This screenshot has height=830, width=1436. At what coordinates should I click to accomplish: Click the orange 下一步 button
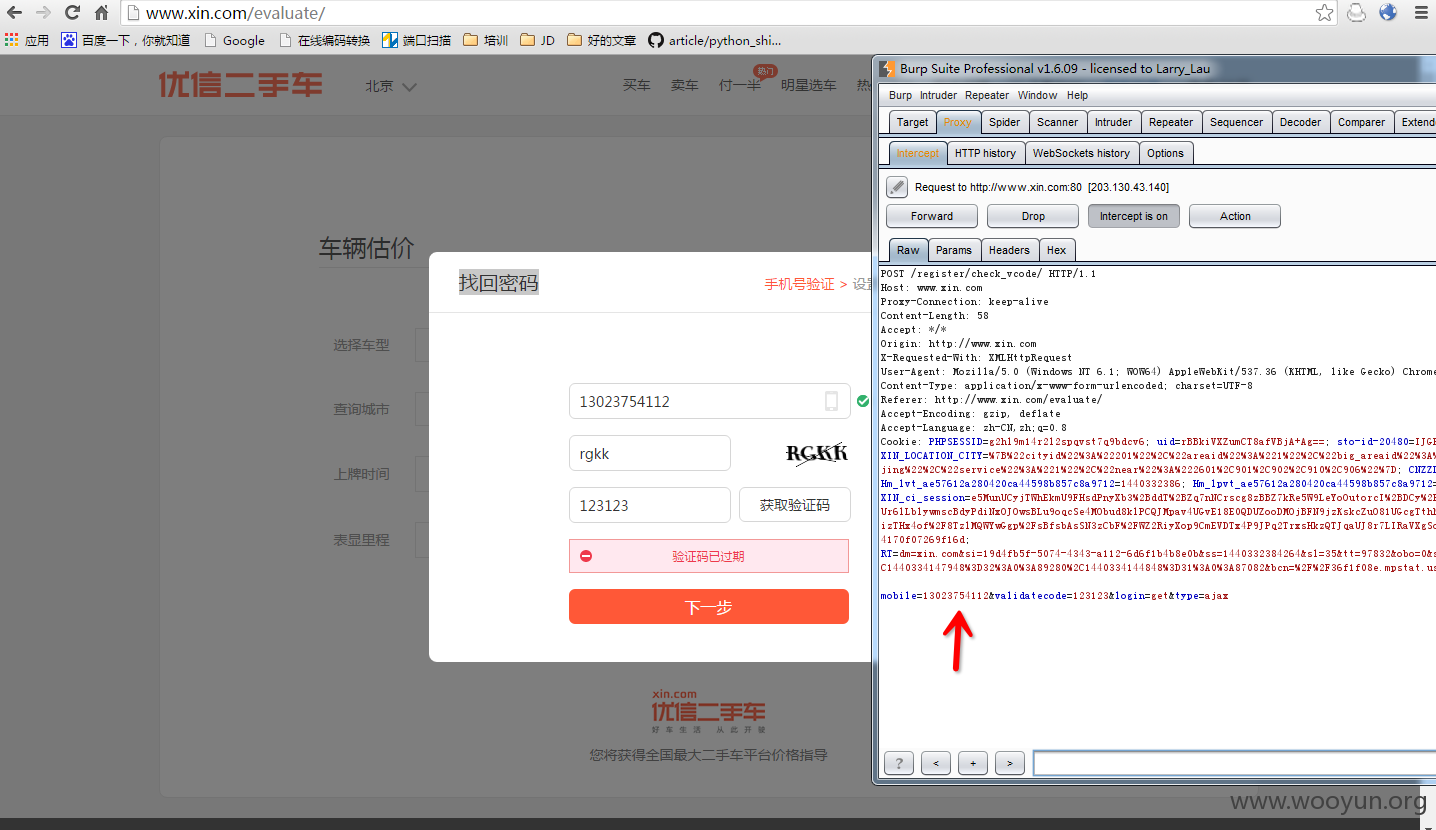pos(709,607)
